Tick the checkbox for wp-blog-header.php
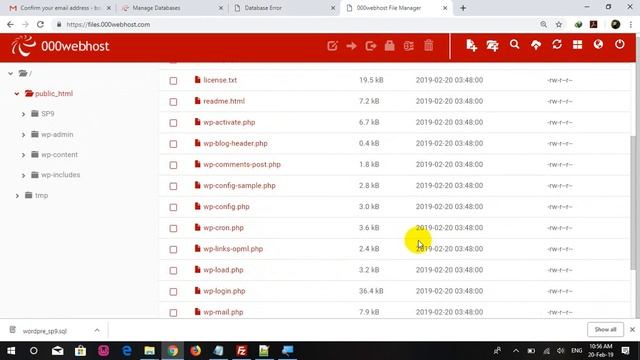Image resolution: width=640 pixels, height=360 pixels. 173,144
